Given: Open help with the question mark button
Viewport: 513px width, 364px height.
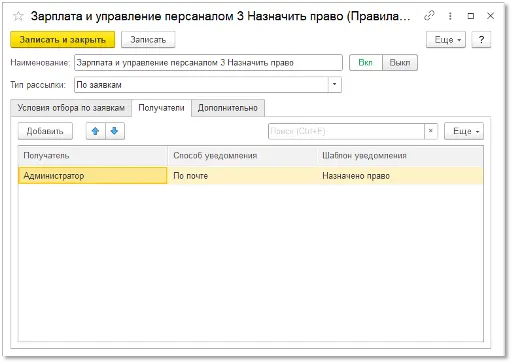Looking at the screenshot, I should click(x=481, y=40).
